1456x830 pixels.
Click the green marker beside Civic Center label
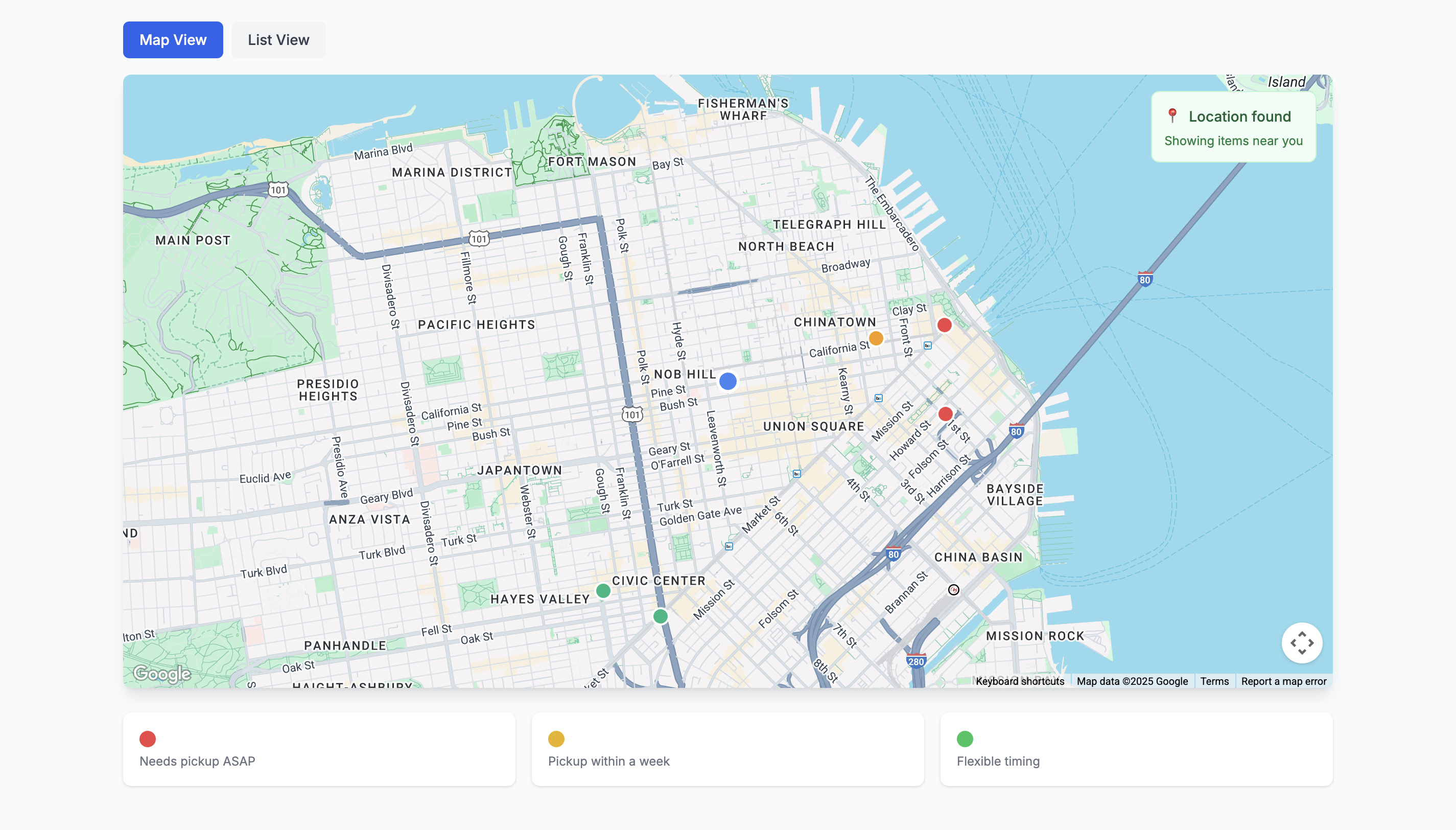(x=603, y=591)
